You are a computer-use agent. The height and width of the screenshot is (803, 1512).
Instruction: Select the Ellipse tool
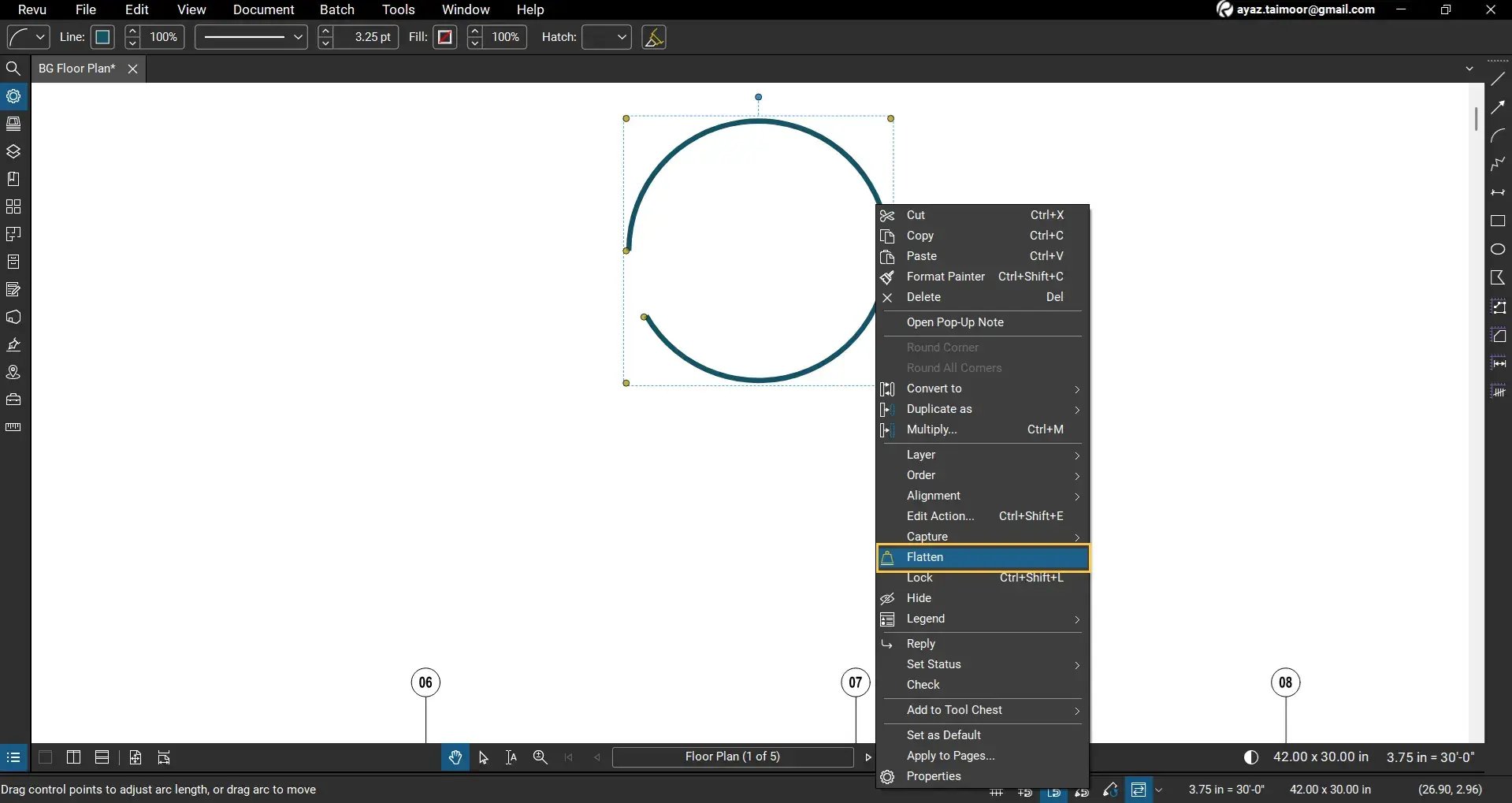[x=1499, y=248]
